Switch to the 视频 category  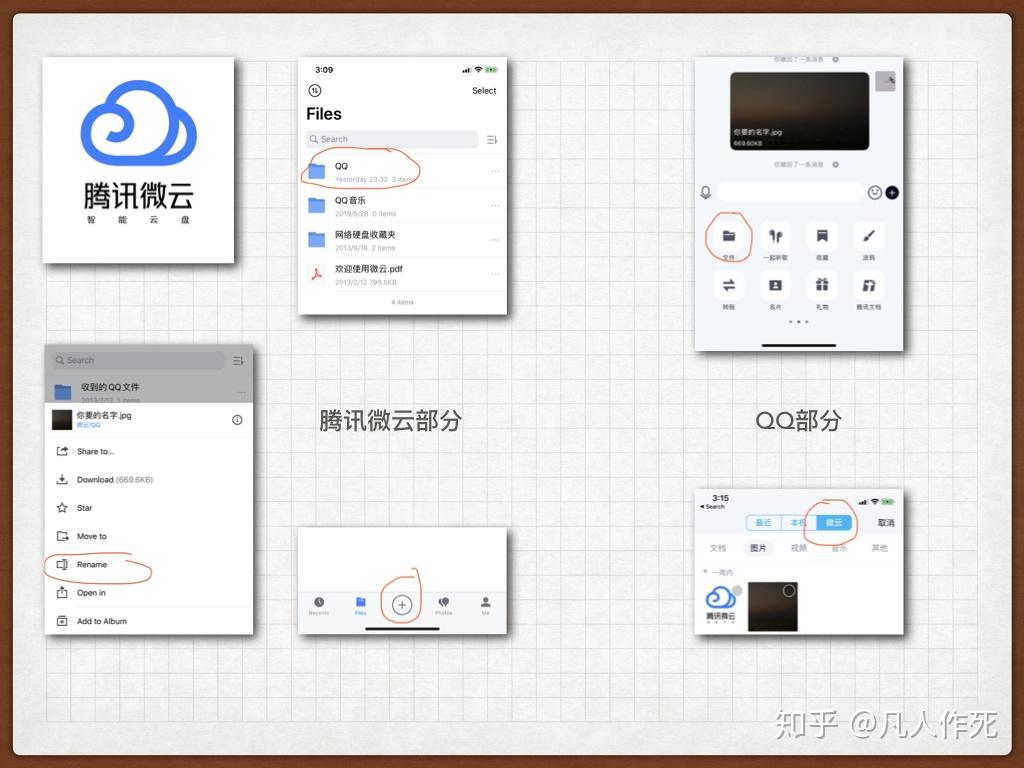(x=799, y=548)
